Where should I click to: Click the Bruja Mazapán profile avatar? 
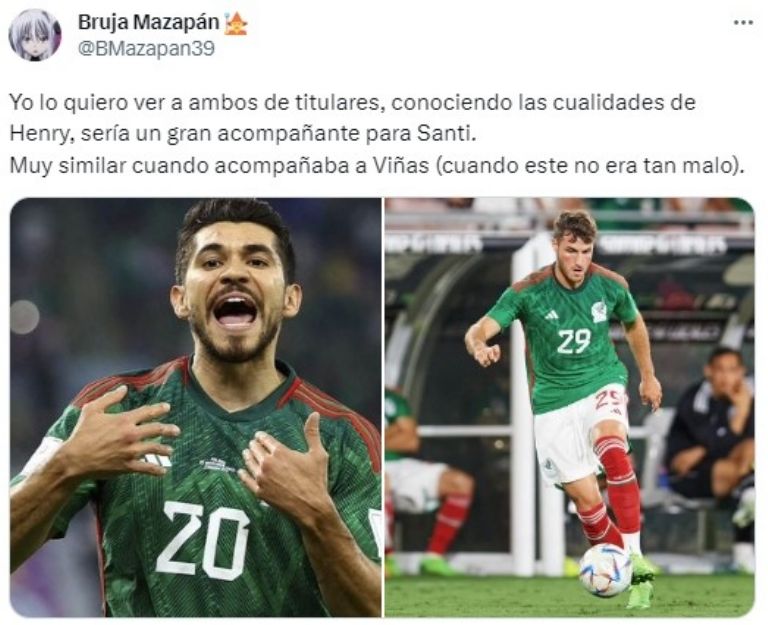coord(34,35)
